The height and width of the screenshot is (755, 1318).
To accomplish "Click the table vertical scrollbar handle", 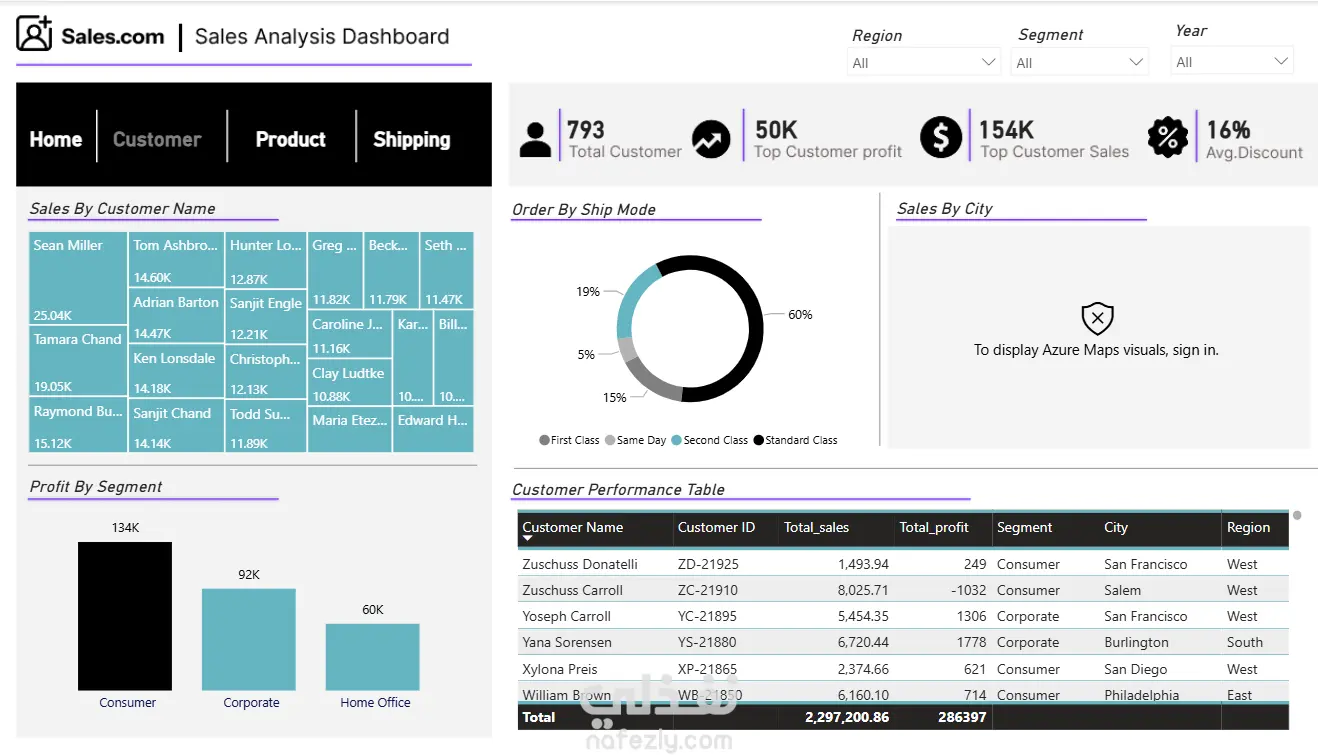I will tap(1297, 516).
